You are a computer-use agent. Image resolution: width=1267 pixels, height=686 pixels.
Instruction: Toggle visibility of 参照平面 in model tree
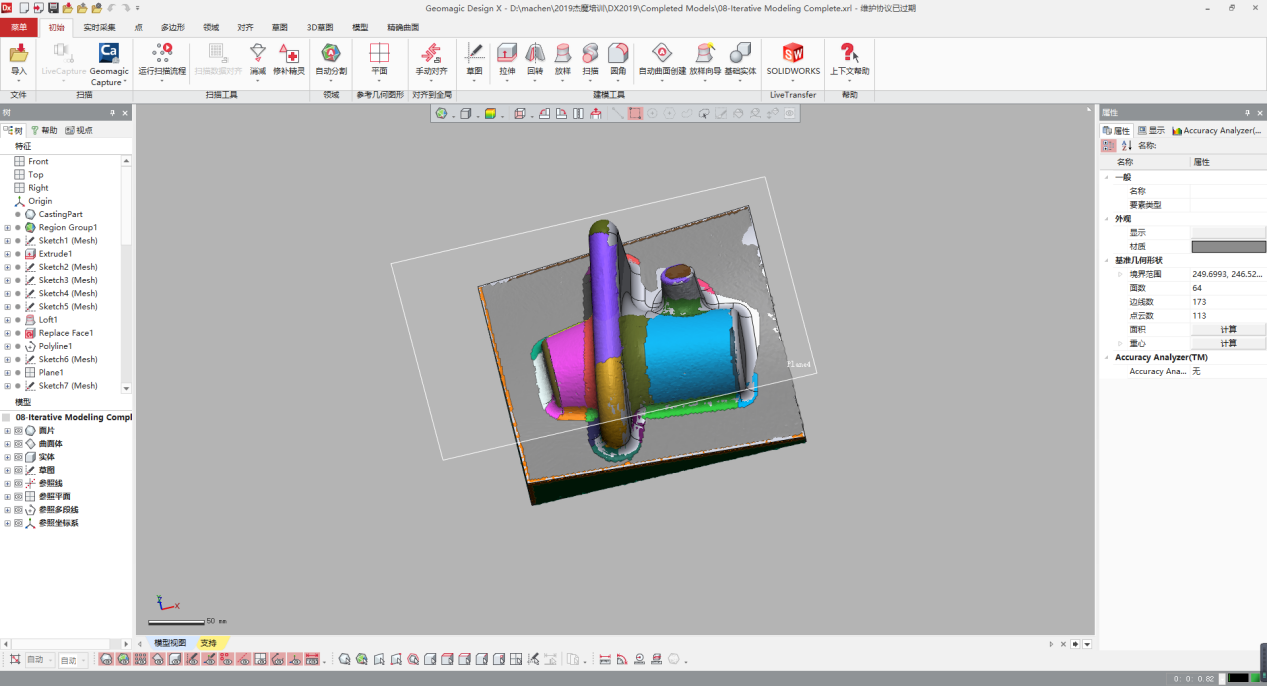[18, 496]
